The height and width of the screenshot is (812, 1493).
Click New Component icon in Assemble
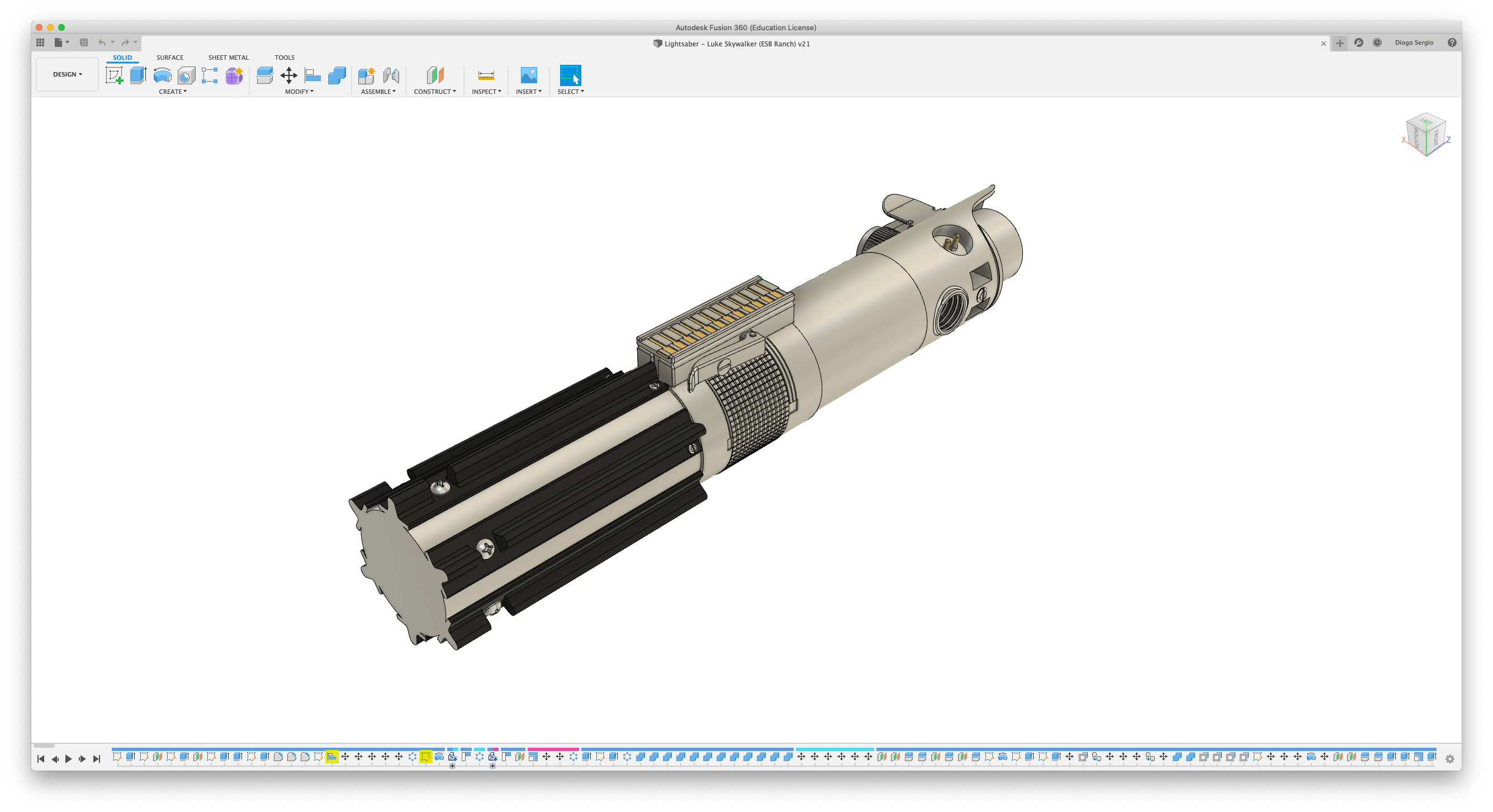[366, 75]
